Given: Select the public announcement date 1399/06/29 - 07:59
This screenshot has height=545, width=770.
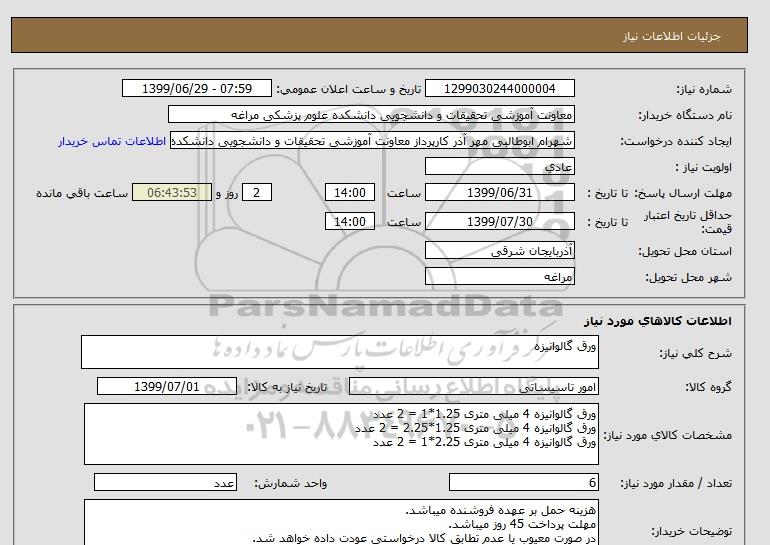Looking at the screenshot, I should 196,88.
